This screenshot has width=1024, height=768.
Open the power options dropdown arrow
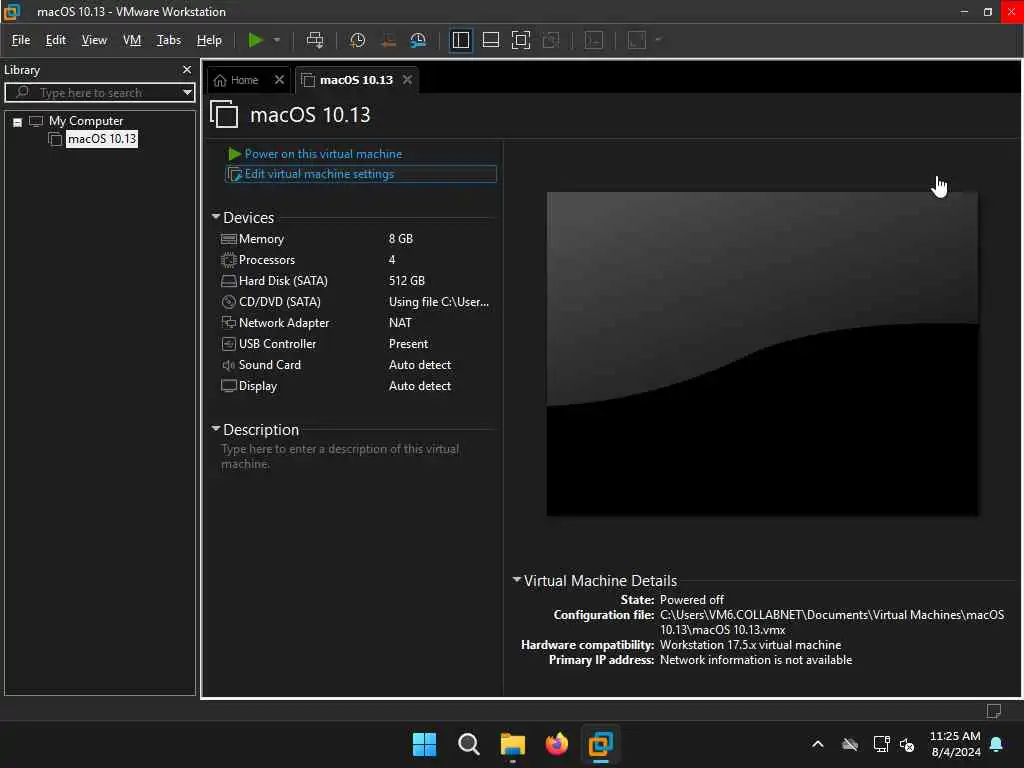[277, 40]
